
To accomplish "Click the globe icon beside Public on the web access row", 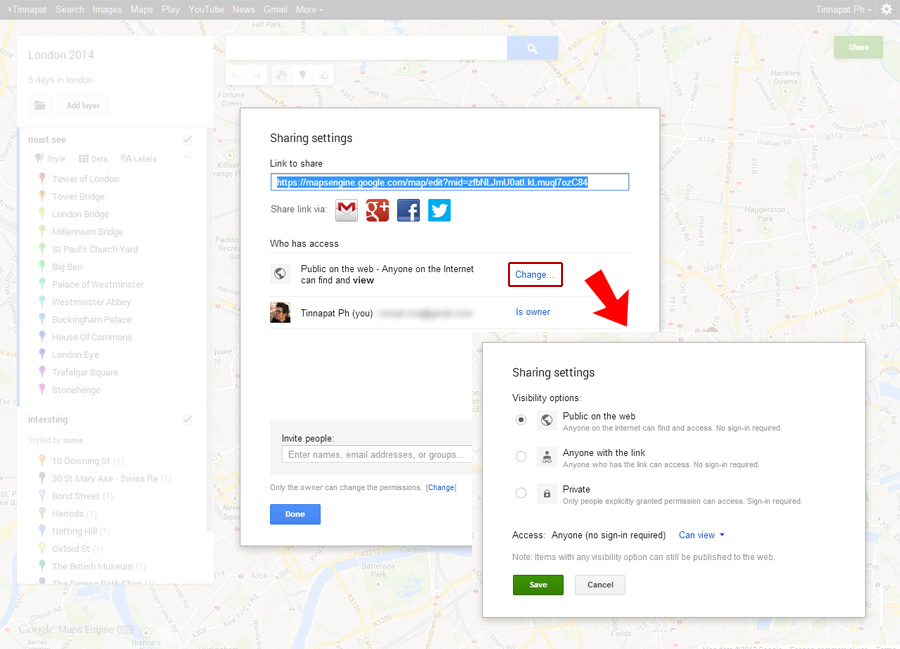I will coord(280,274).
